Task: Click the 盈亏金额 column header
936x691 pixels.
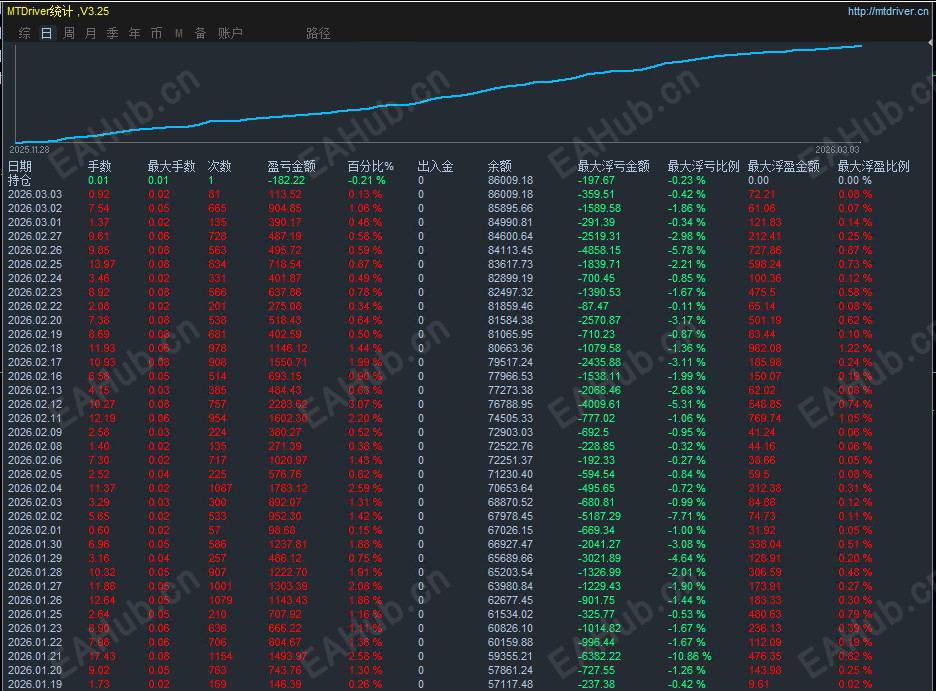Action: (291, 166)
